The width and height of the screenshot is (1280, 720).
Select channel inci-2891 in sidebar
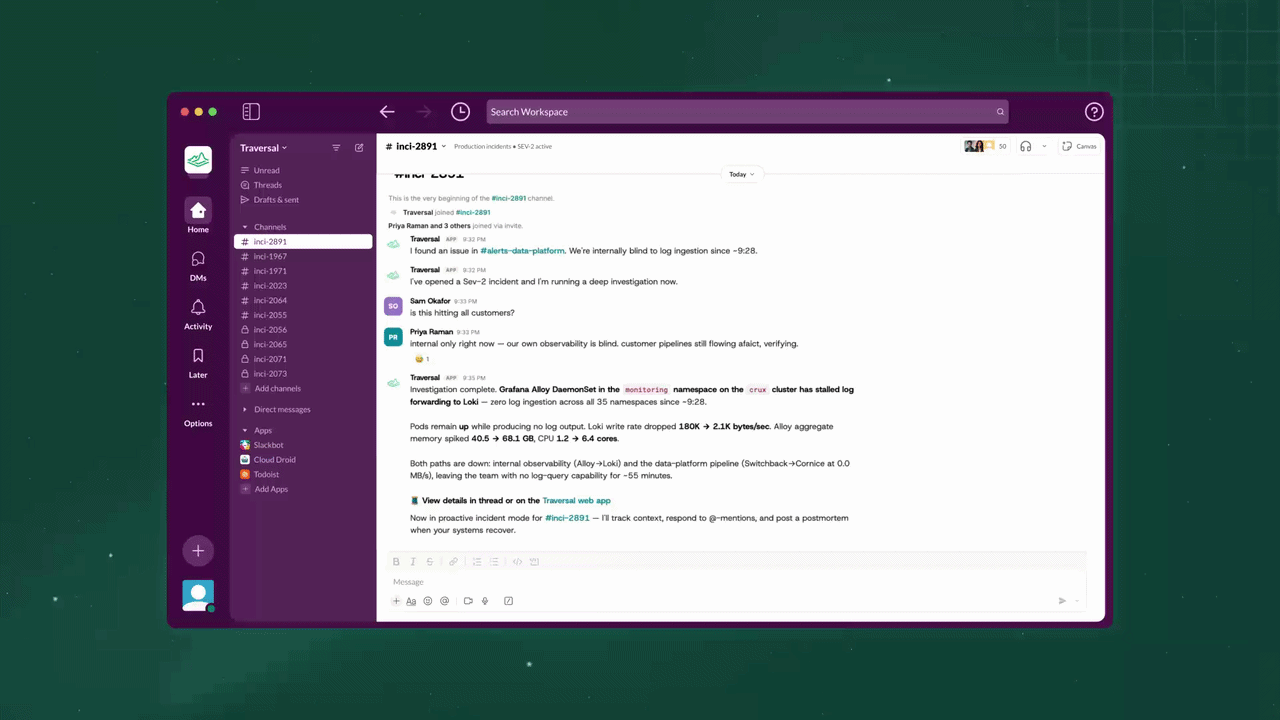coord(303,242)
